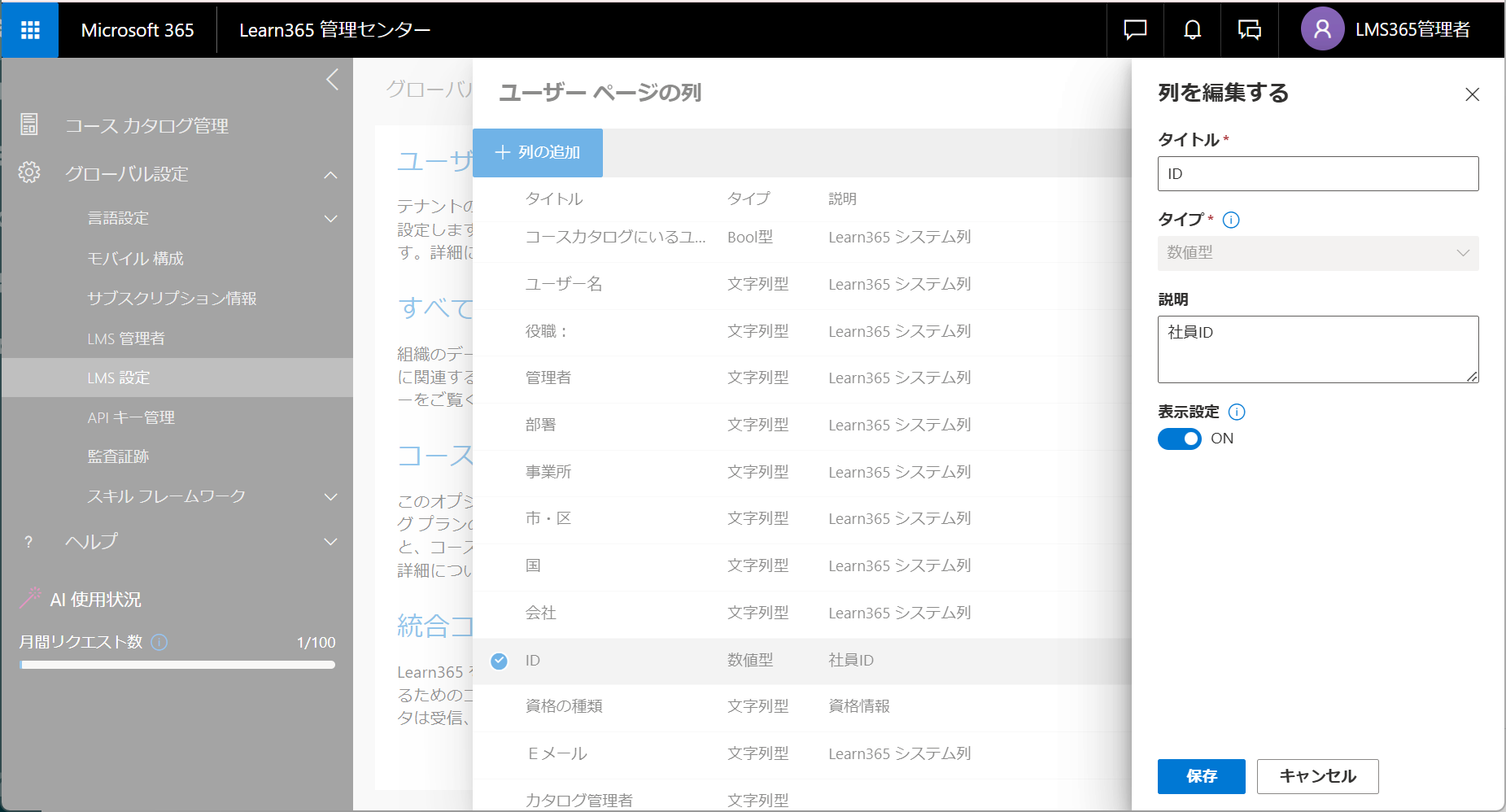1506x812 pixels.
Task: Add a column with 列の追加
Action: pyautogui.click(x=537, y=152)
